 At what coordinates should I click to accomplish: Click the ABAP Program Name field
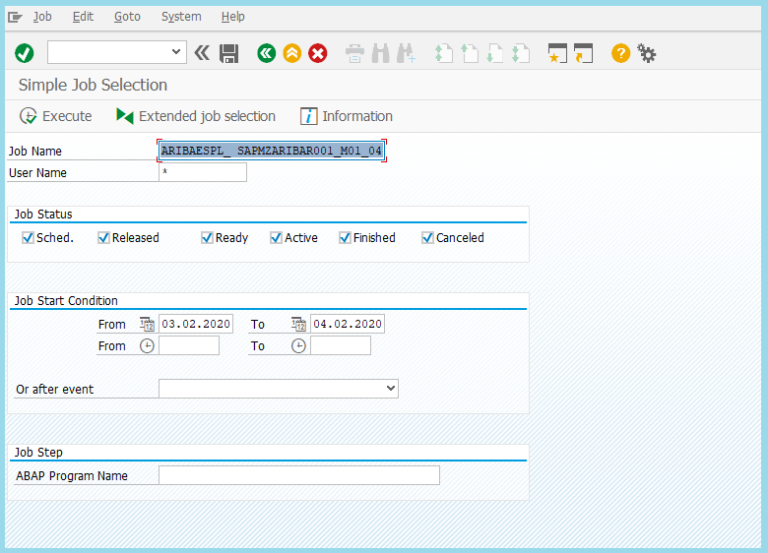(299, 475)
